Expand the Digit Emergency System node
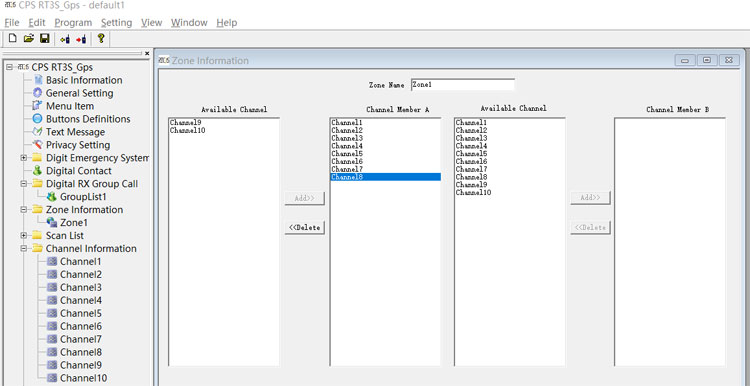The image size is (750, 386). tap(23, 158)
